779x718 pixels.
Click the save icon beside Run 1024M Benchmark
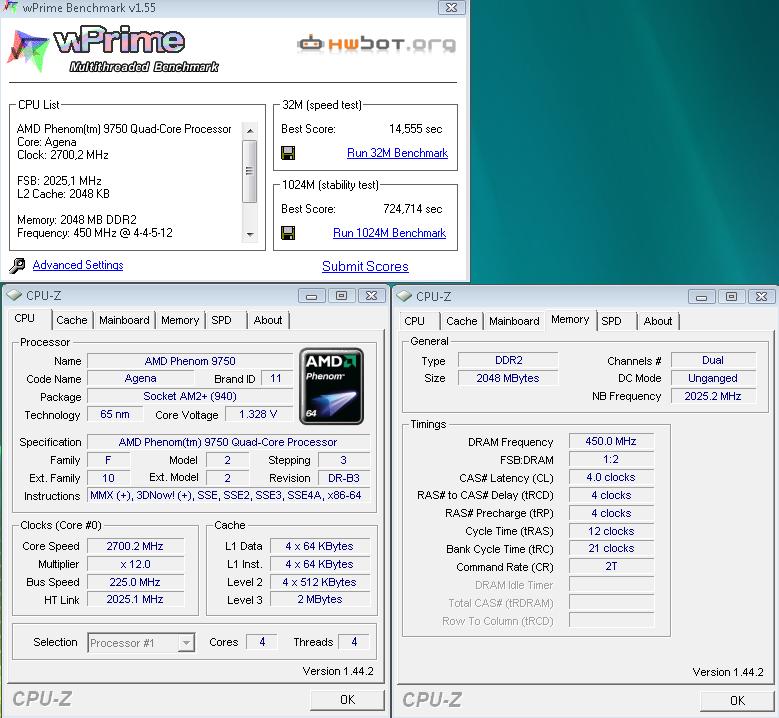pyautogui.click(x=288, y=233)
